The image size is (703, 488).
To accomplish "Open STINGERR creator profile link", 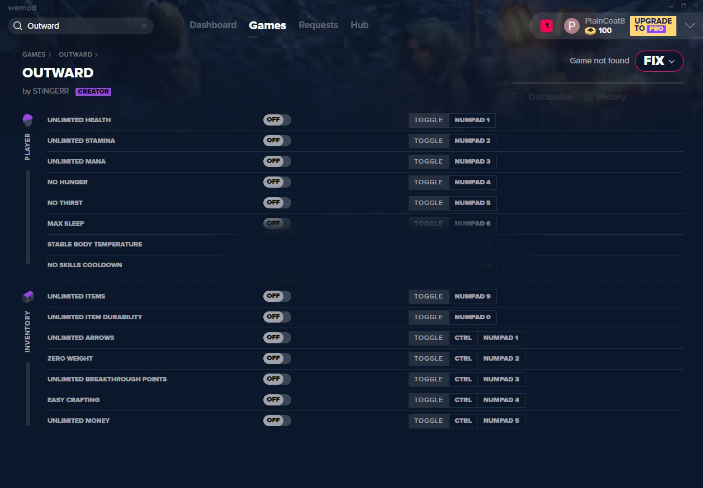I will [51, 92].
